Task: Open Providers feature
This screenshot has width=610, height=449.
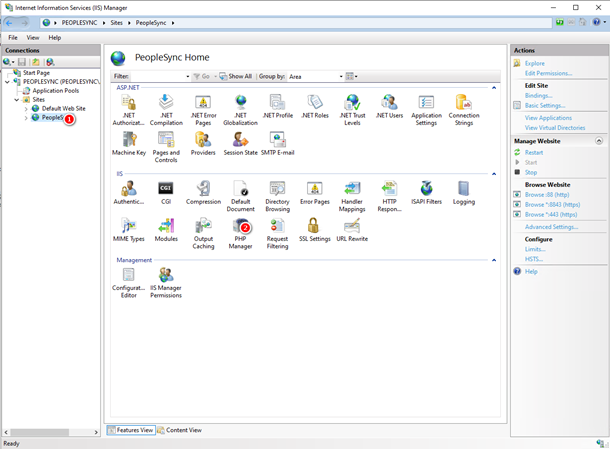Action: [203, 144]
